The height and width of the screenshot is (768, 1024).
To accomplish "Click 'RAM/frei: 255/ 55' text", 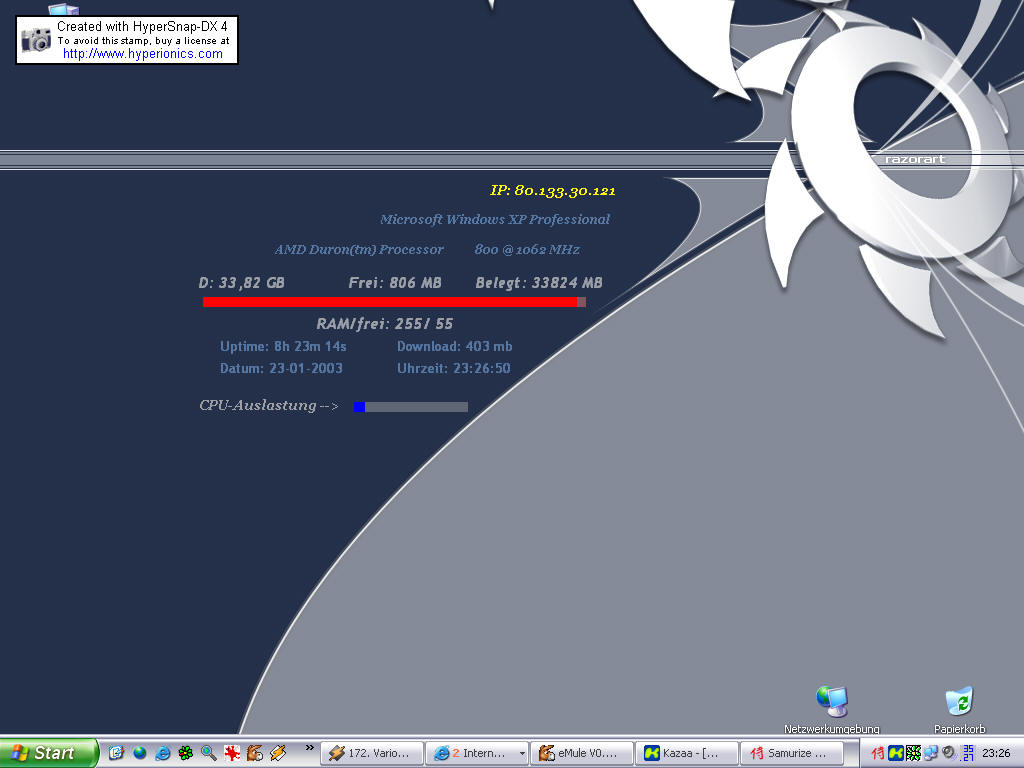I will [385, 324].
